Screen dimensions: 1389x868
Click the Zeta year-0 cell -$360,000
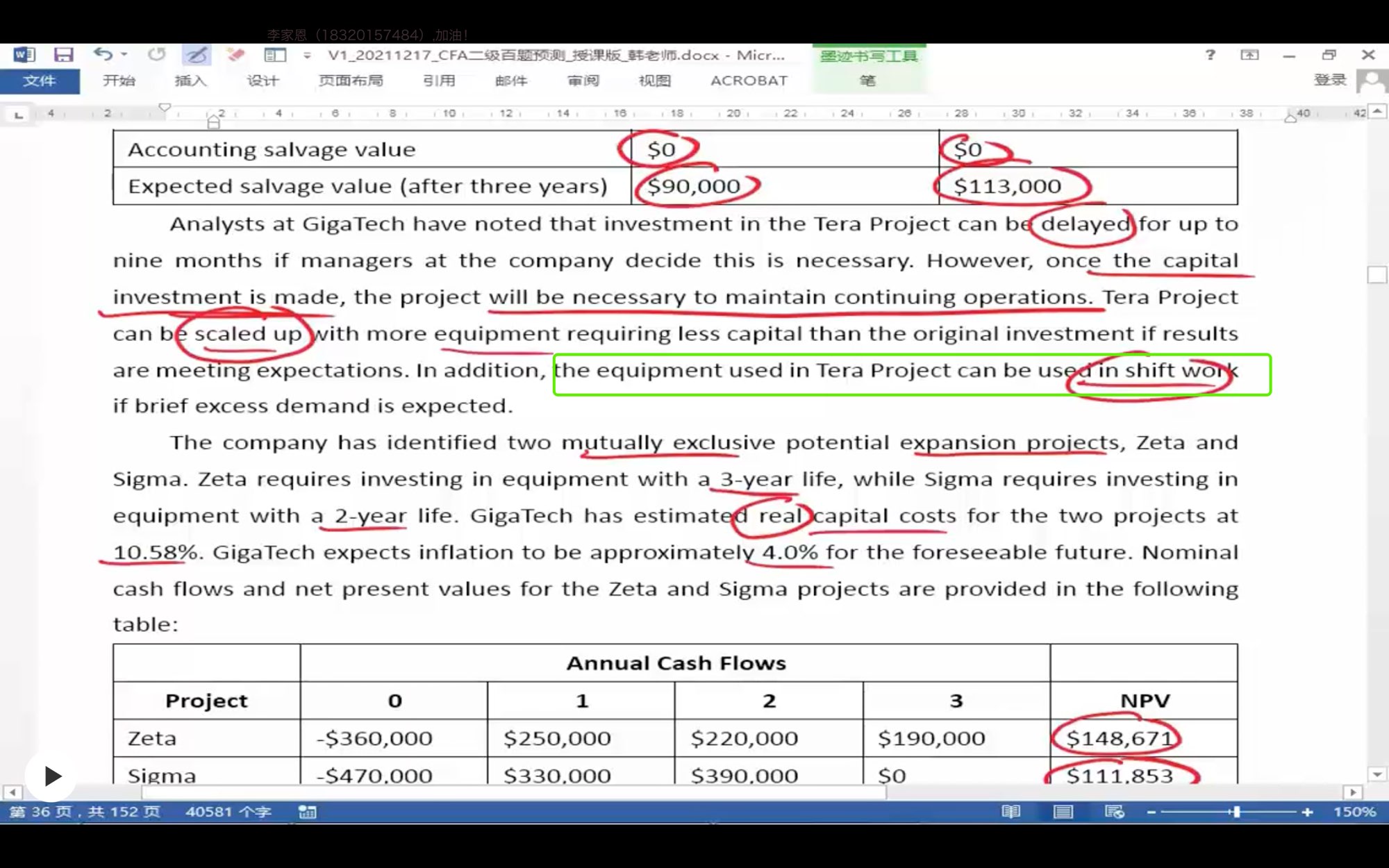(x=394, y=738)
